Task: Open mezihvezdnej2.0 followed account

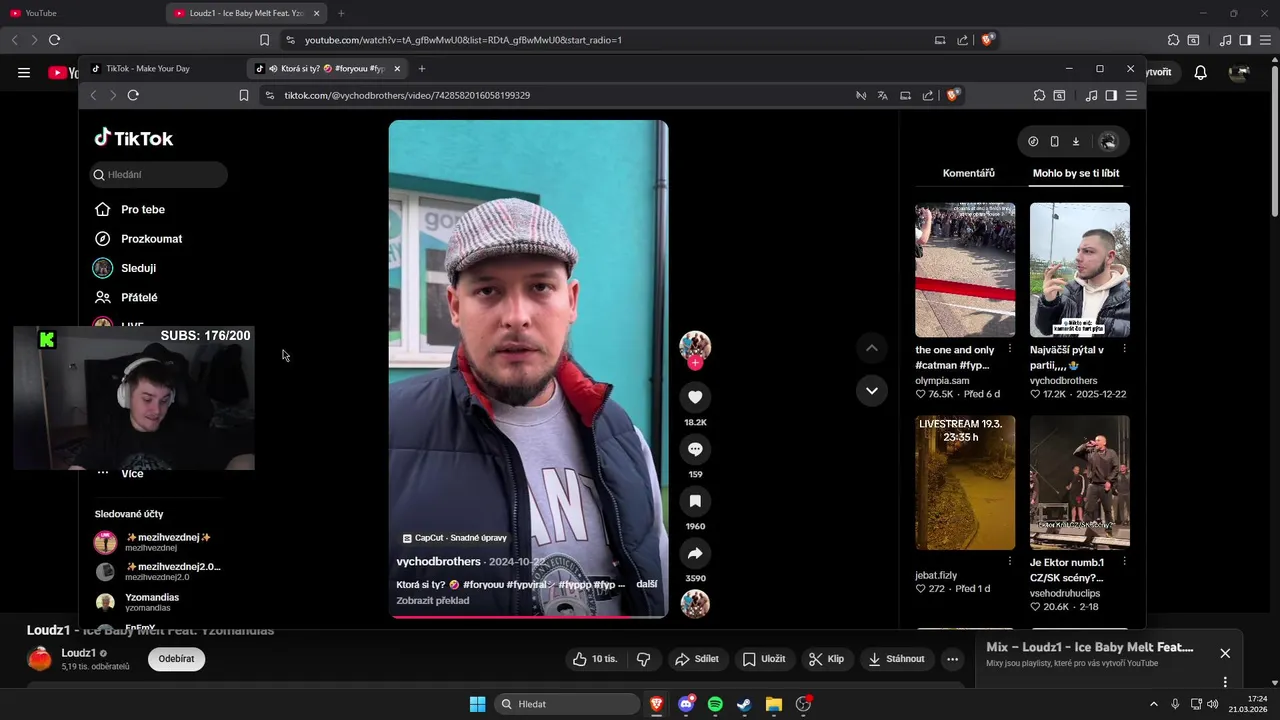Action: click(157, 571)
